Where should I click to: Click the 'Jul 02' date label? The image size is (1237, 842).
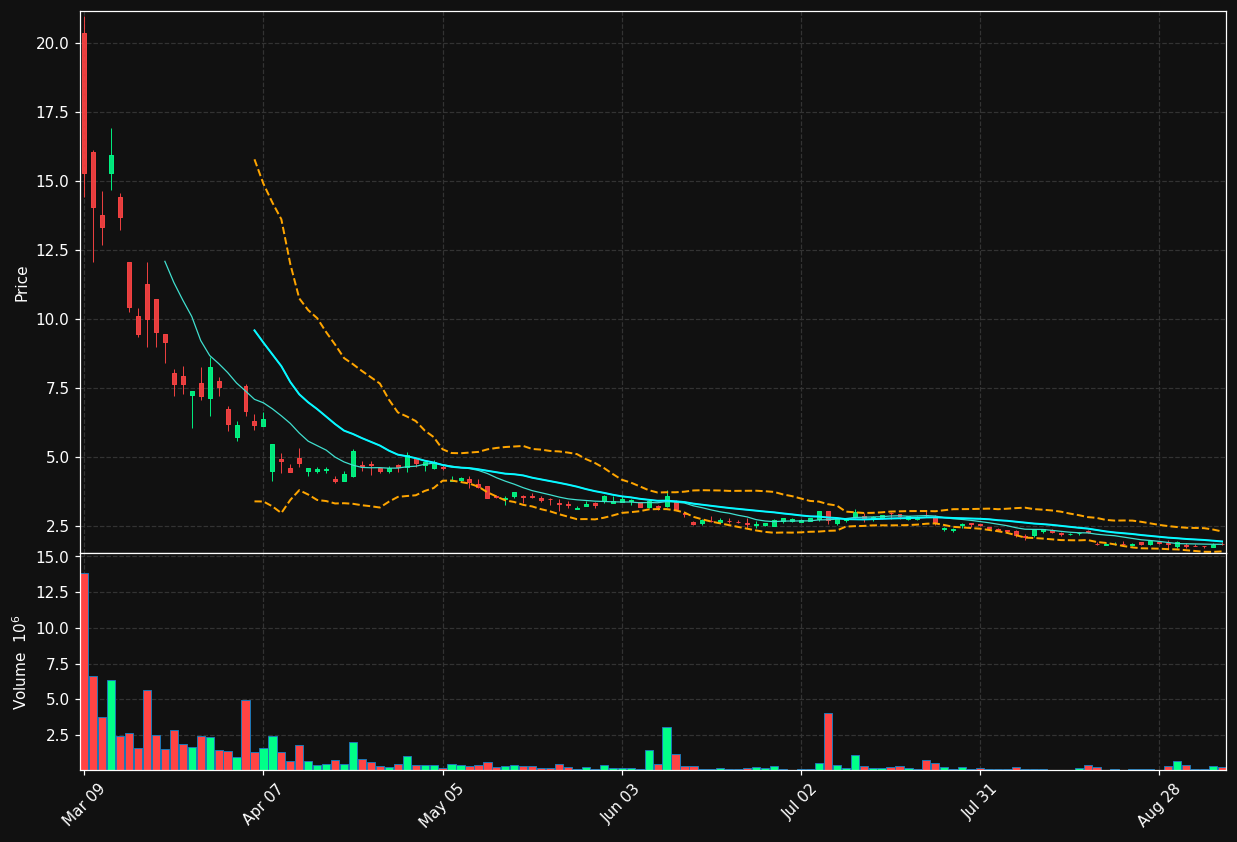coord(799,804)
